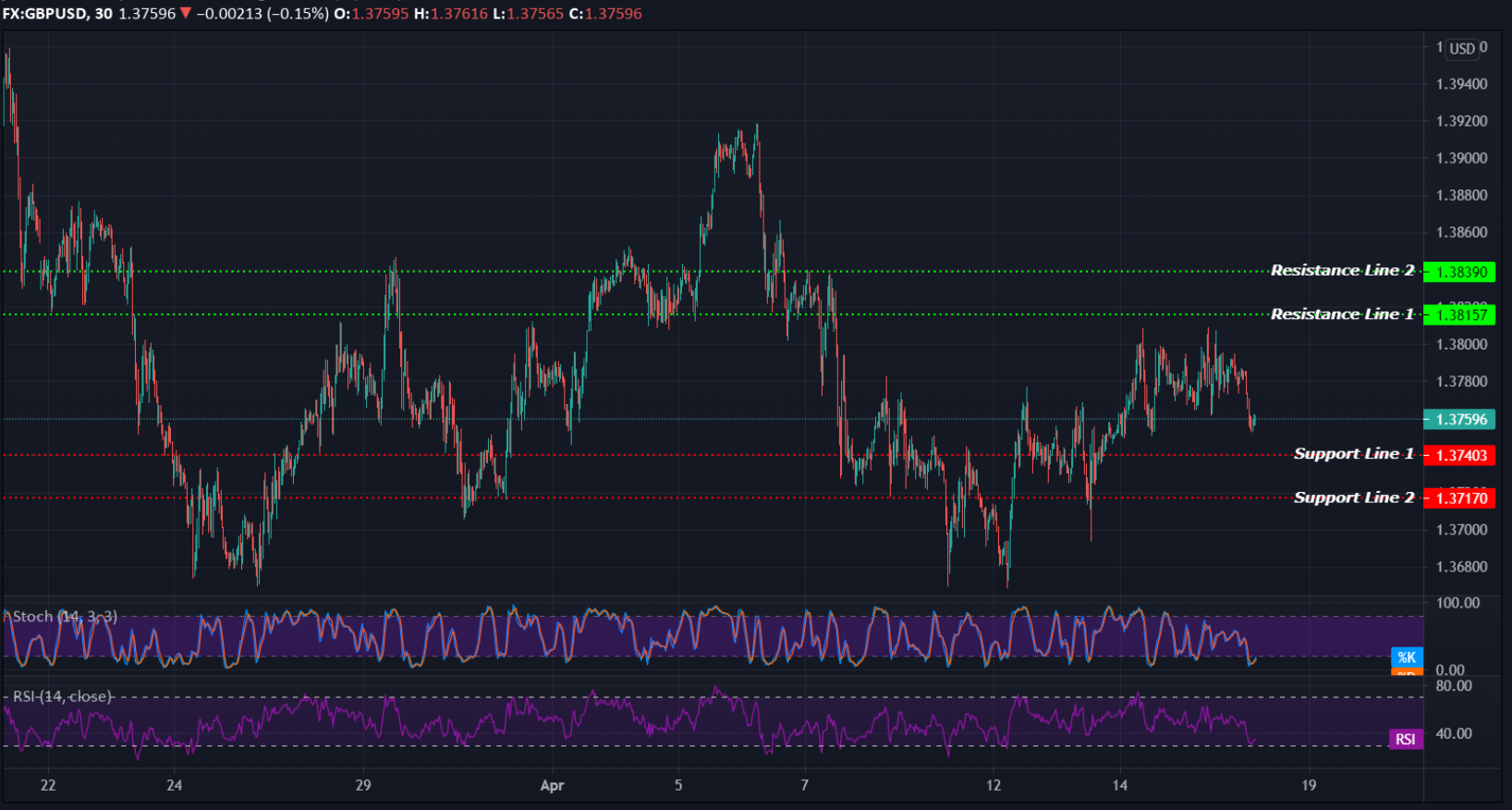This screenshot has height=810, width=1512.
Task: Click the 19 date on time axis
Action: pos(1309,785)
